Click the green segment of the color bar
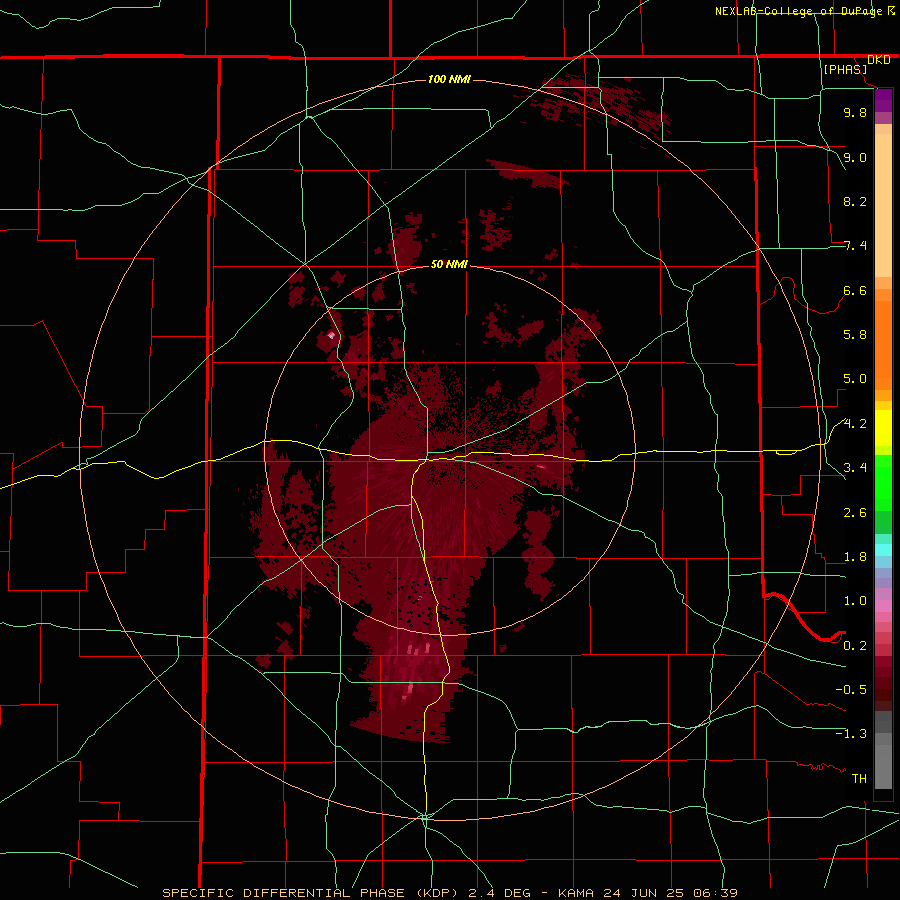 click(x=883, y=483)
